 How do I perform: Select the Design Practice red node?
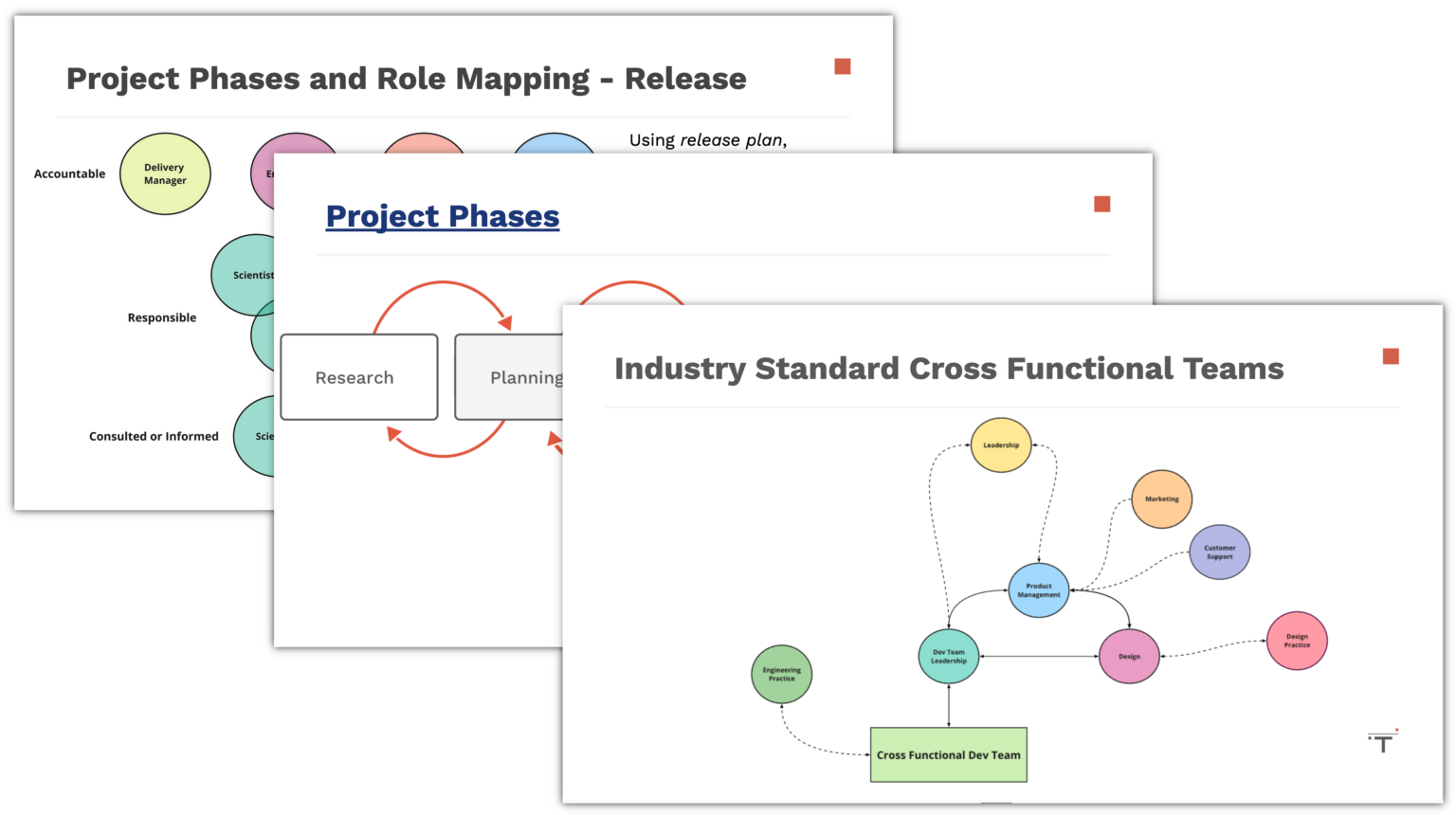click(x=1297, y=641)
